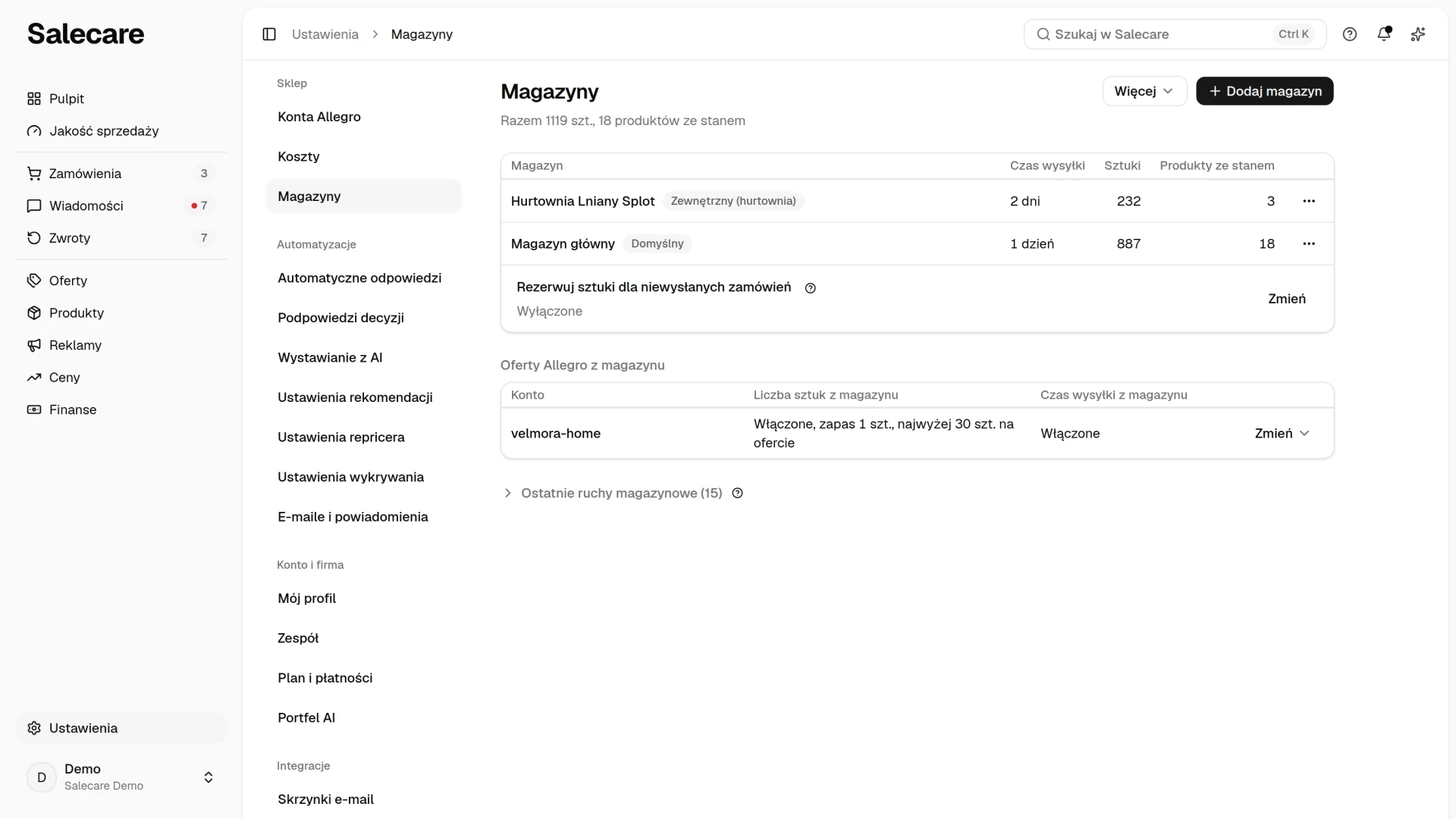Open row menu for Hurtownia Lniany Splot
This screenshot has width=1456, height=819.
click(x=1309, y=201)
